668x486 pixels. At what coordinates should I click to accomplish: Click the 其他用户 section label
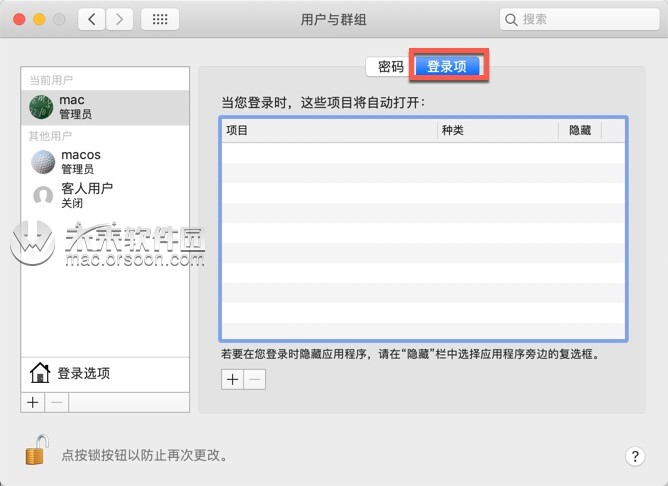pyautogui.click(x=50, y=136)
